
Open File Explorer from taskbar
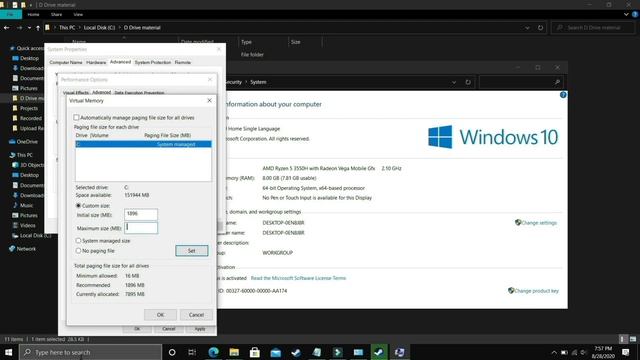coord(234,352)
